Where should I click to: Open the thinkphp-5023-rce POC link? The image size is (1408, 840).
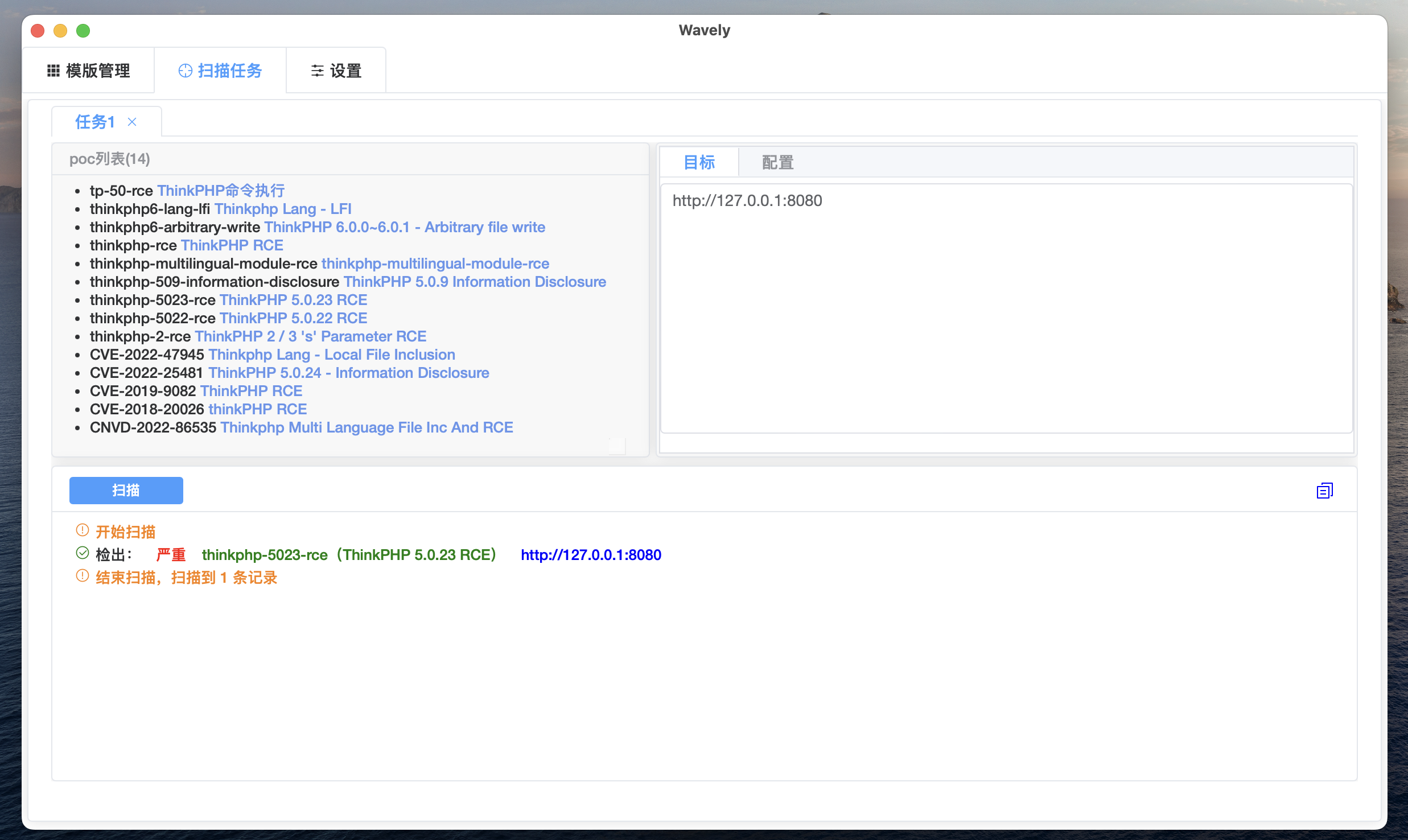click(294, 300)
